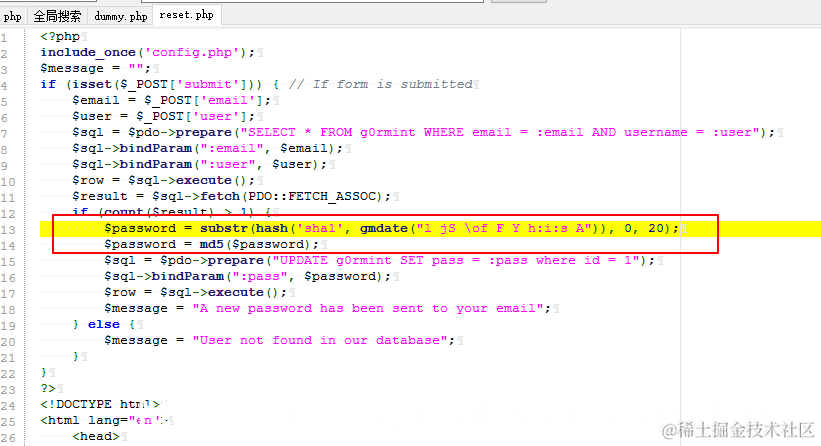This screenshot has height=446, width=821.
Task: Click line number 13 in the gutter
Action: point(8,230)
